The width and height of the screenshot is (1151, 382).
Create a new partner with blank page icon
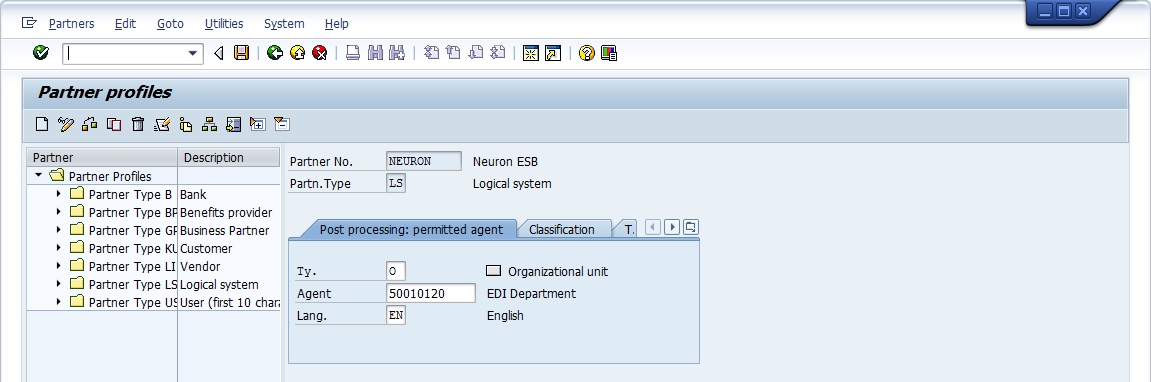click(42, 124)
